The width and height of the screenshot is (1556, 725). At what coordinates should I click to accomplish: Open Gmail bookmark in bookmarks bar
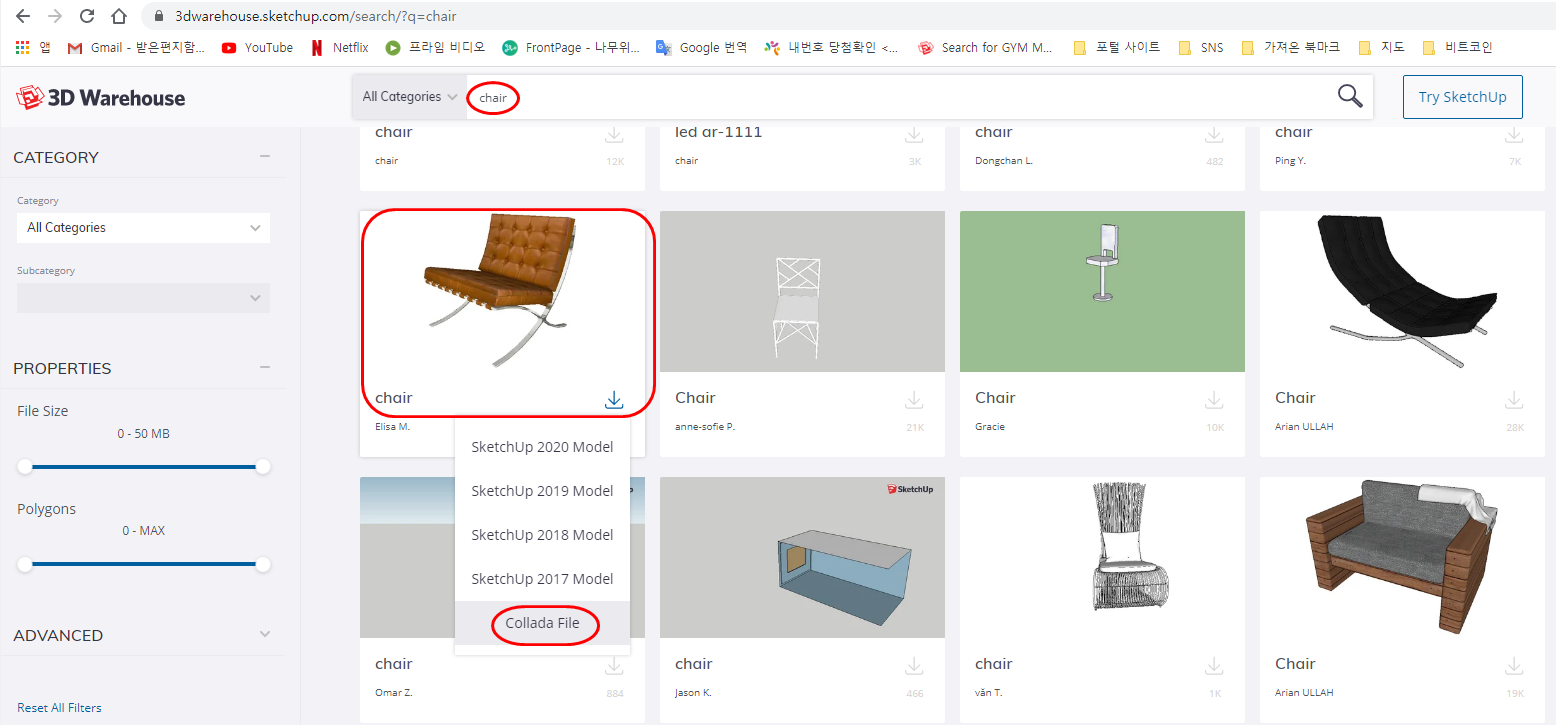(x=136, y=47)
